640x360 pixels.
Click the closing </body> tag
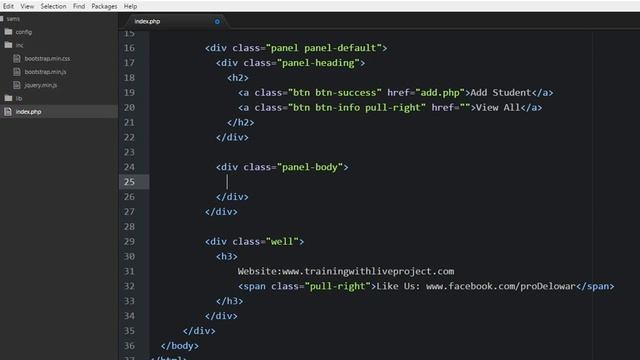click(180, 346)
